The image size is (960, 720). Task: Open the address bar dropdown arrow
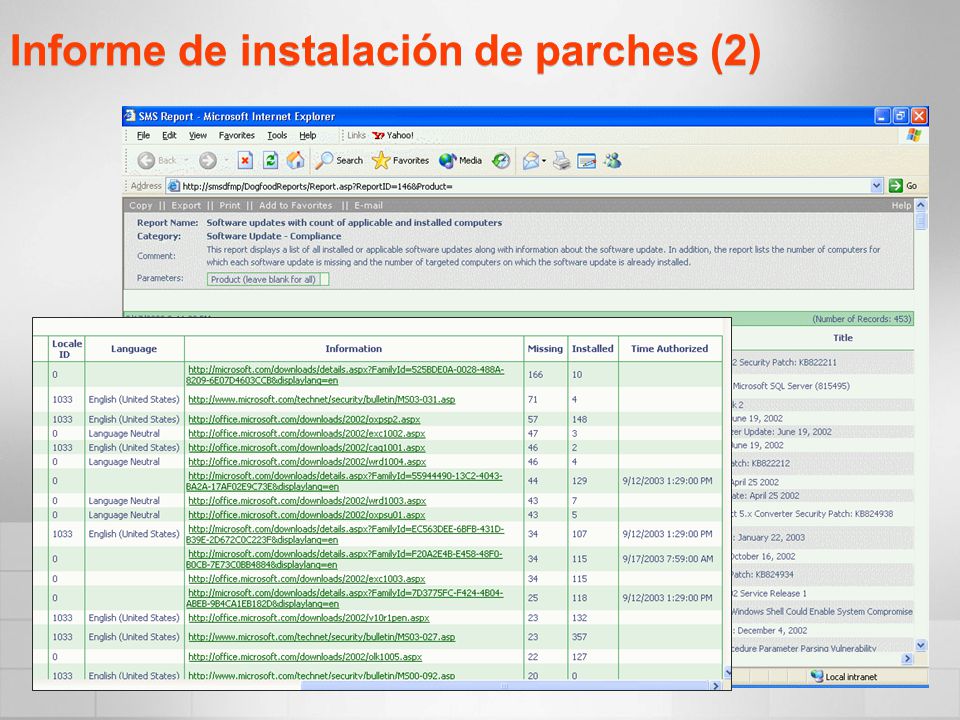coord(876,186)
